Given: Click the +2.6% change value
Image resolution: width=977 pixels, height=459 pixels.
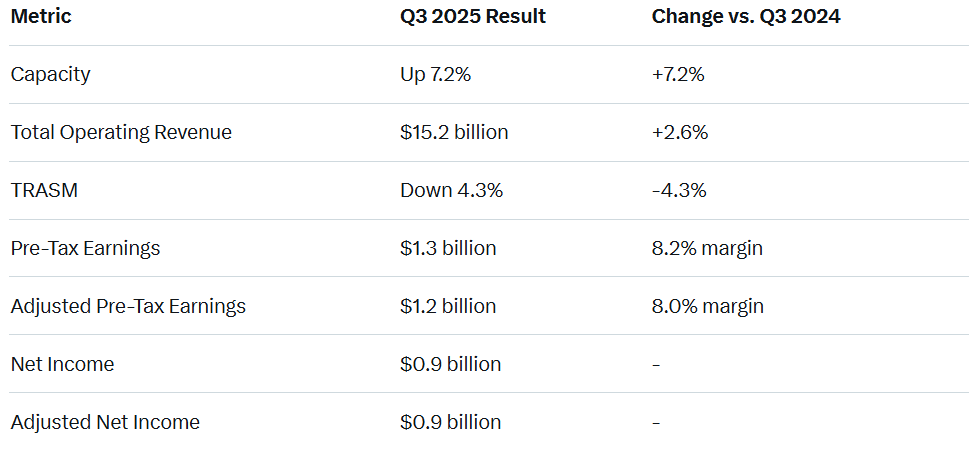Looking at the screenshot, I should [680, 132].
